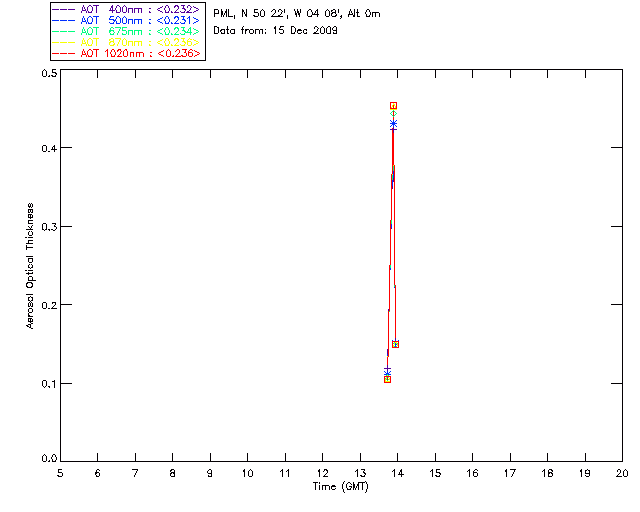The width and height of the screenshot is (640, 512).
Task: Click the x-axis tick label 20
Action: point(622,473)
